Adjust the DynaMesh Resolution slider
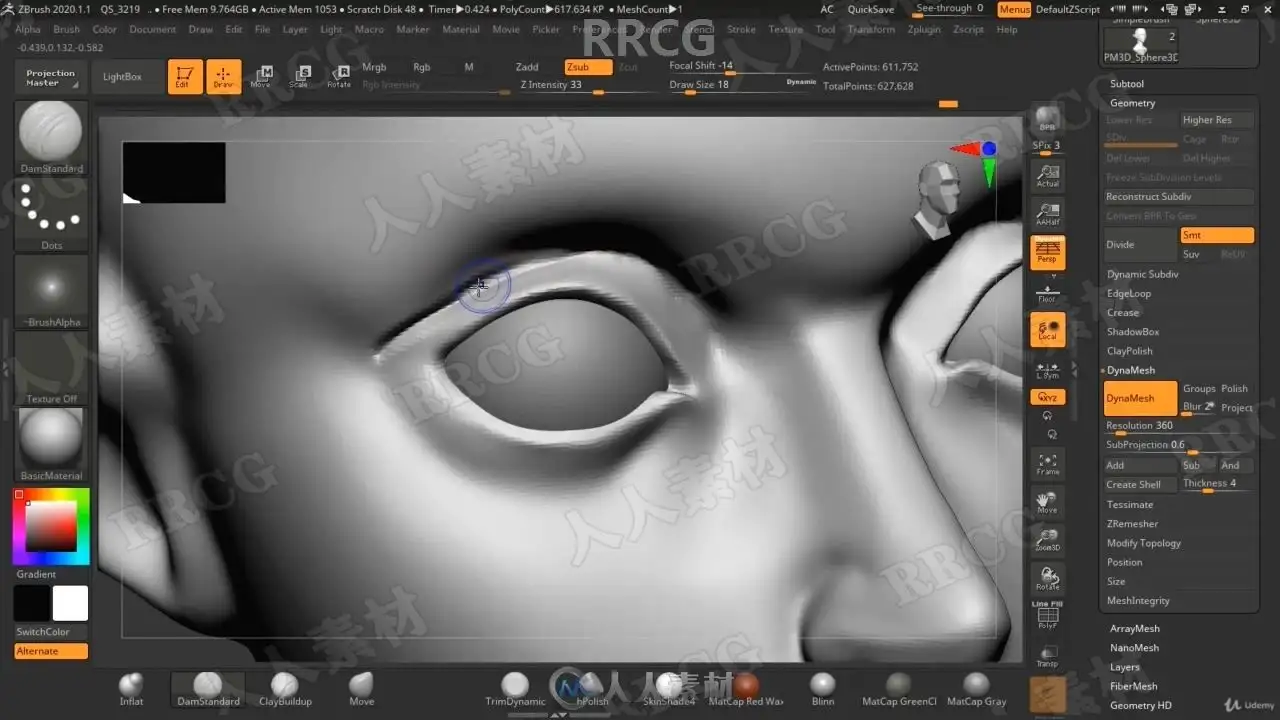 (1179, 427)
